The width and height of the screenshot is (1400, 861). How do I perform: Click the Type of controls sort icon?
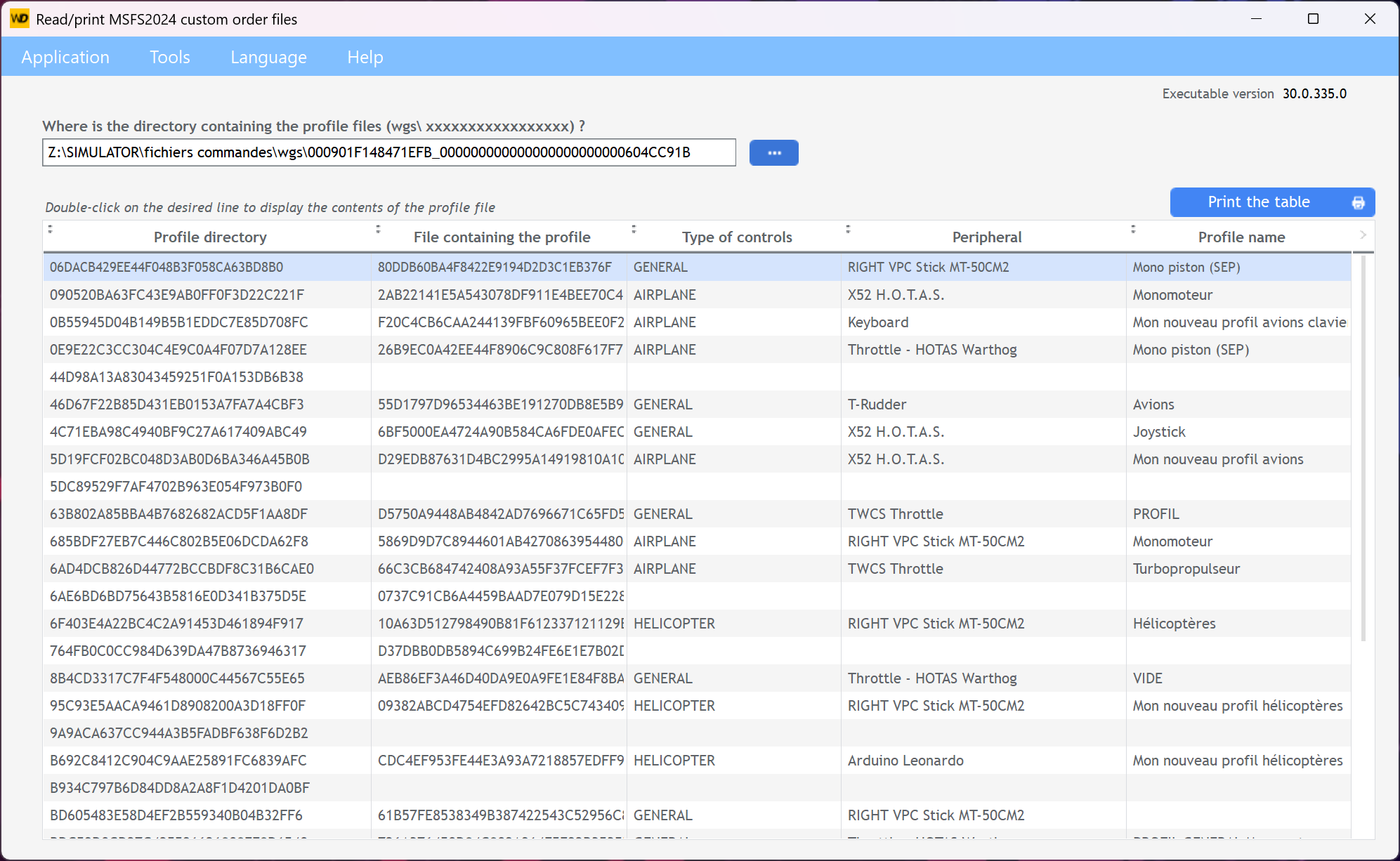click(x=634, y=229)
